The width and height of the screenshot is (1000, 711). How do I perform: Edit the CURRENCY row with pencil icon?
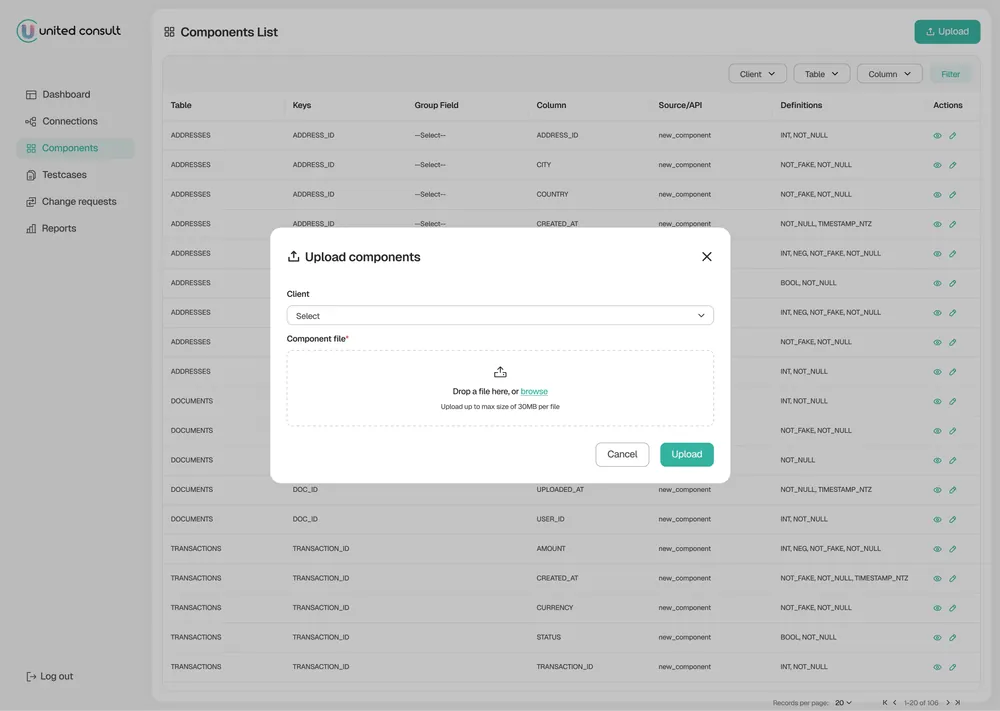tap(952, 608)
